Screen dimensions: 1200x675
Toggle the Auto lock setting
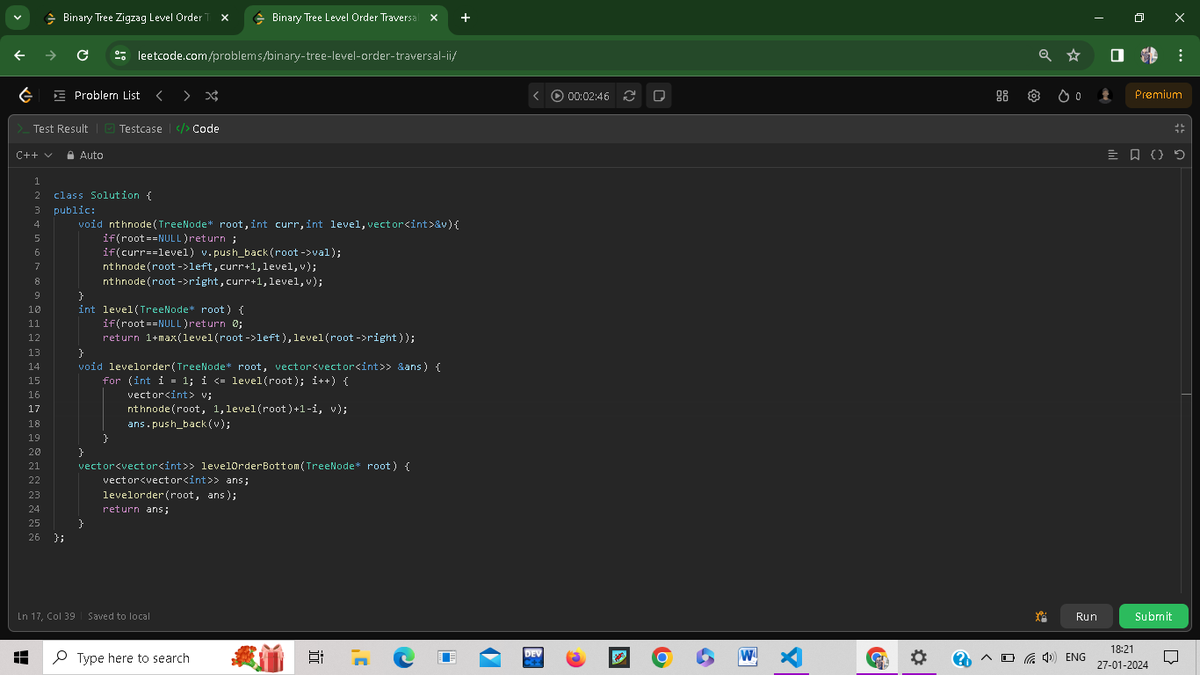[84, 155]
